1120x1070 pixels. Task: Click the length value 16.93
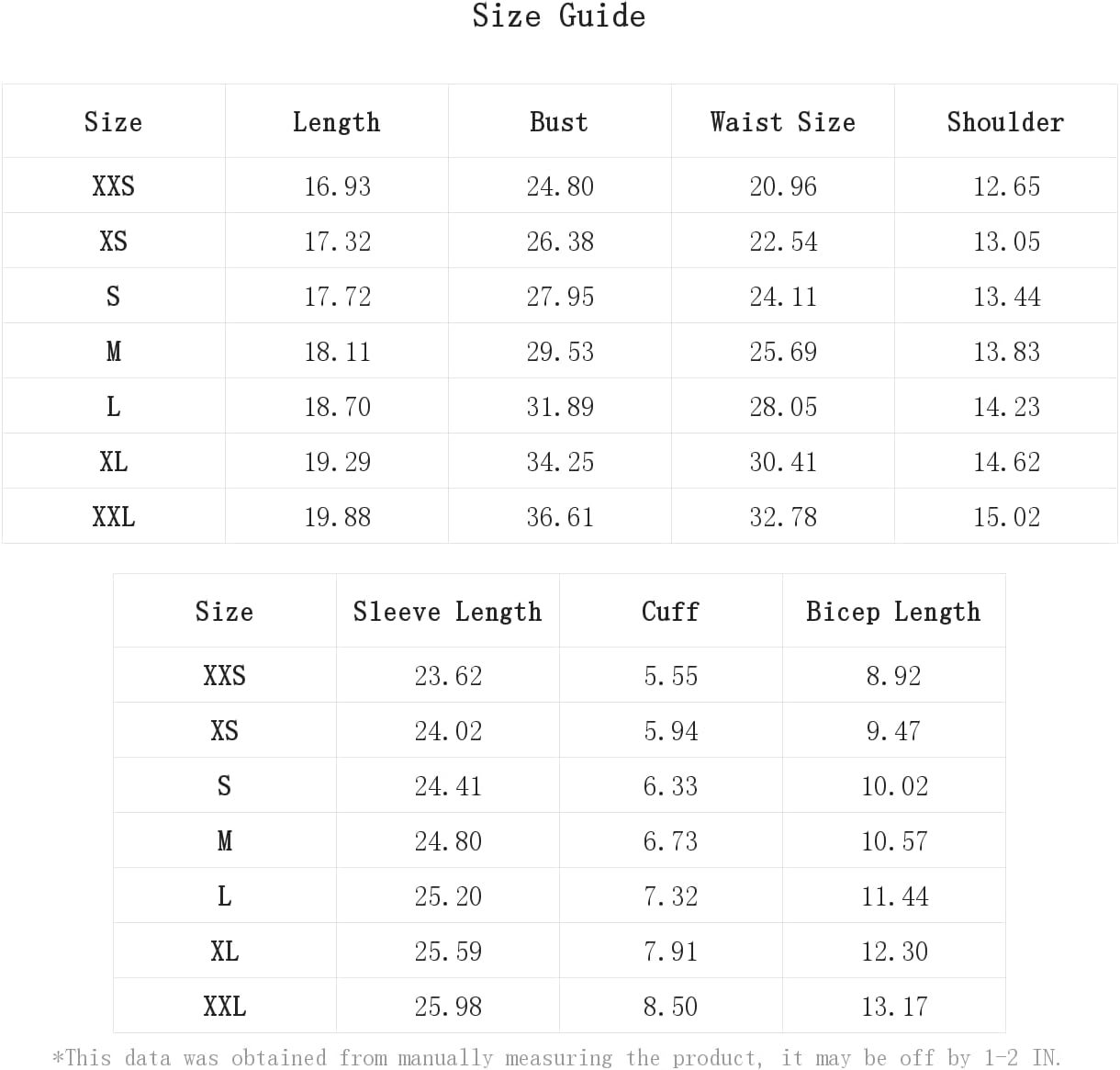pos(337,186)
